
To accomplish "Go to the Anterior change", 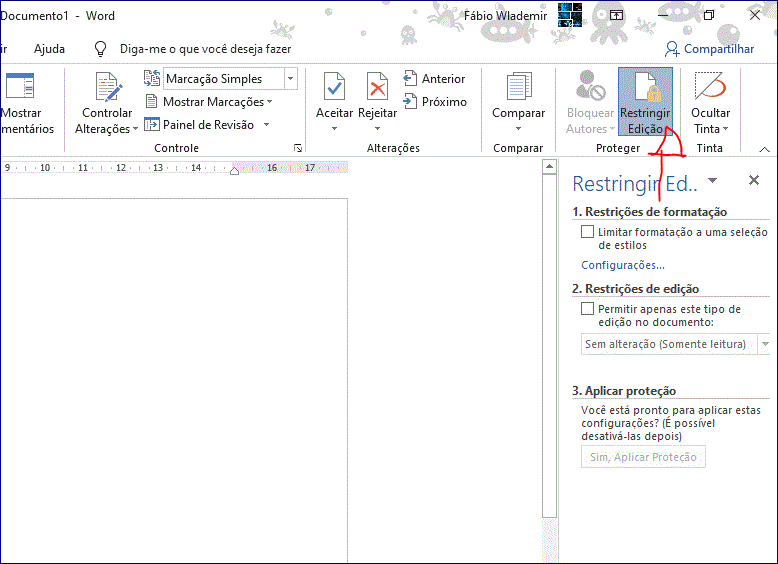I will 434,78.
